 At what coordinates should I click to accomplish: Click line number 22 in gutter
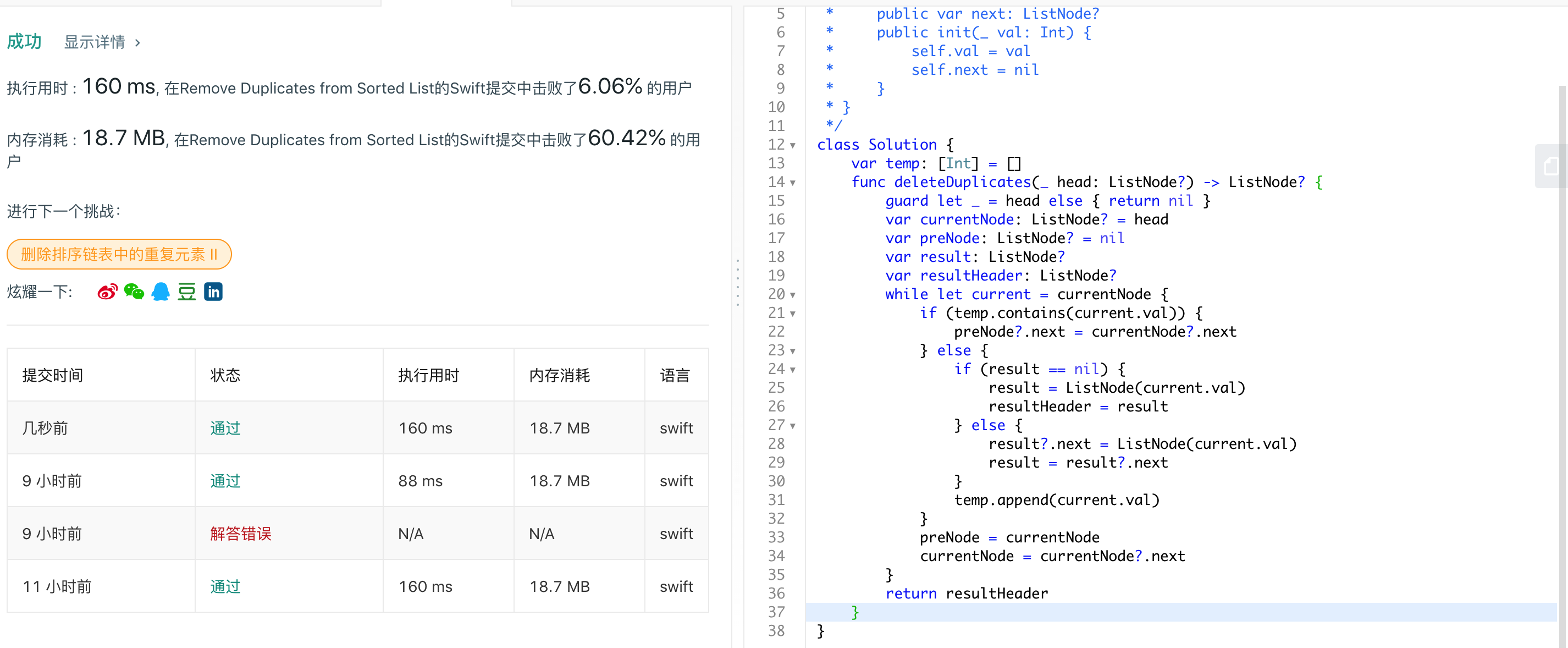pos(776,332)
